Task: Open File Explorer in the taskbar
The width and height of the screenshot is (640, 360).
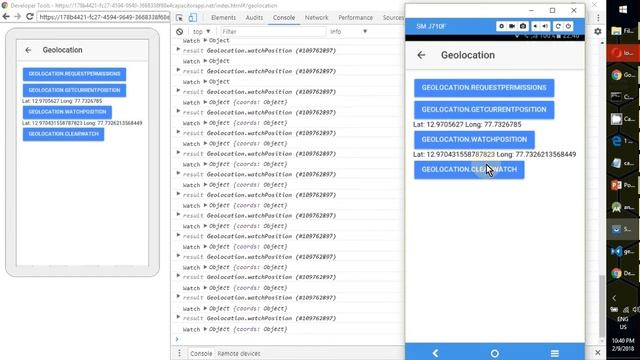Action: pos(623,31)
